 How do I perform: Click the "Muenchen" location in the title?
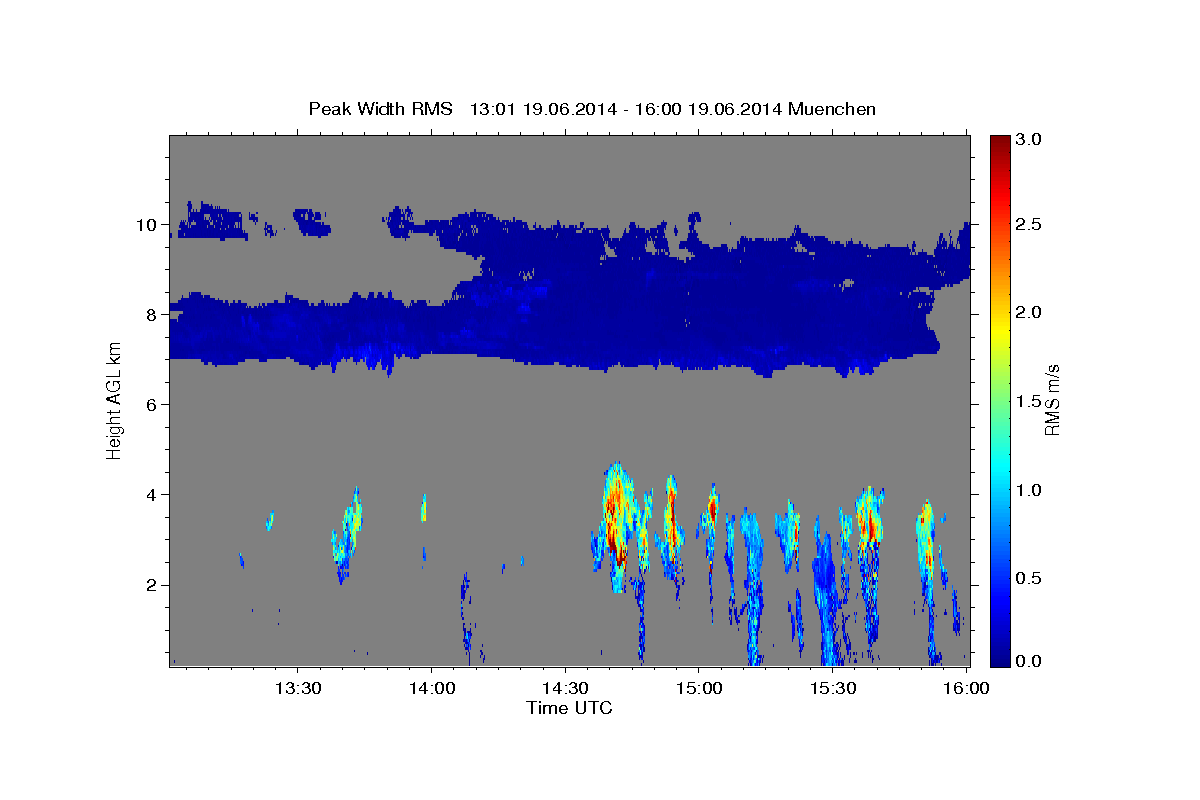click(832, 109)
